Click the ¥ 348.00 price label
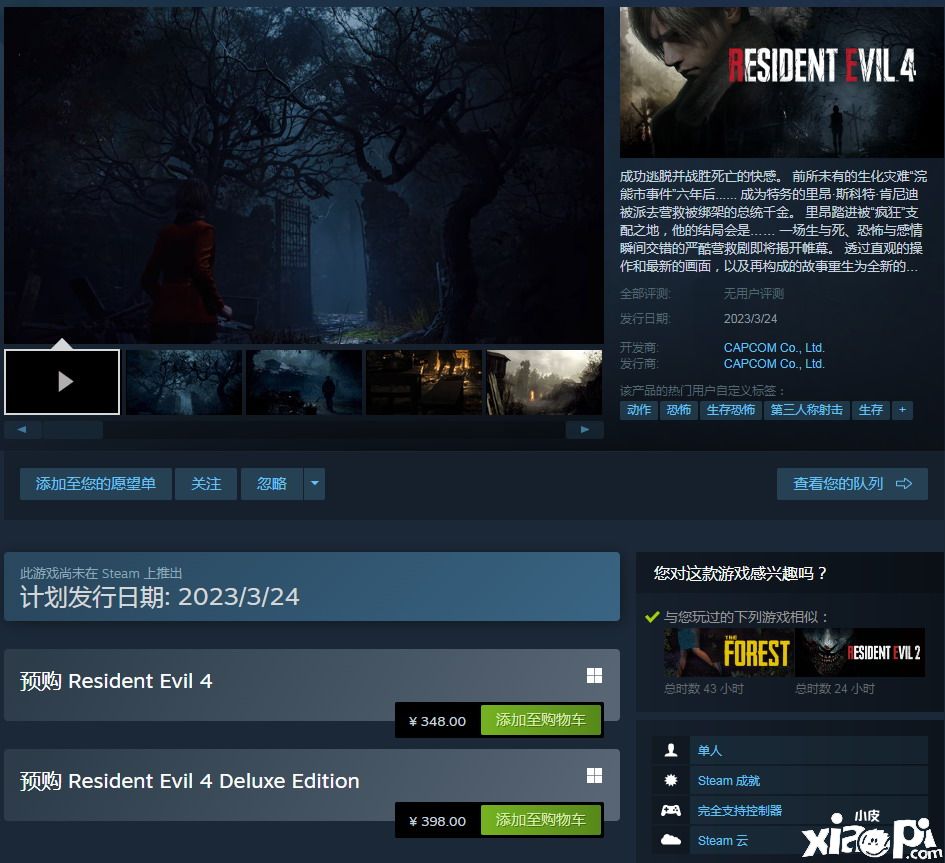Screen dimensions: 945x863 click(x=438, y=721)
